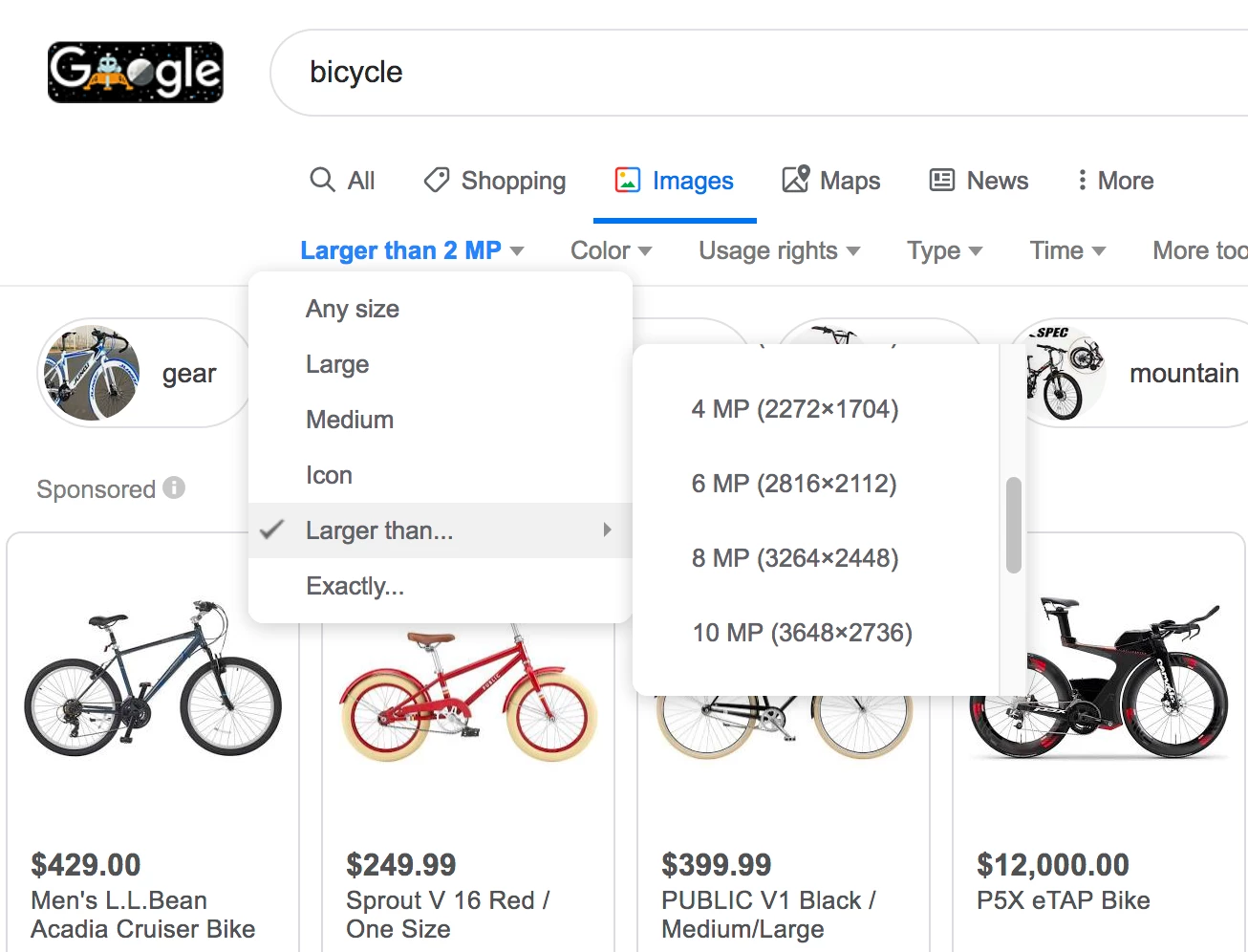Click the Google doodle logo

(x=136, y=72)
